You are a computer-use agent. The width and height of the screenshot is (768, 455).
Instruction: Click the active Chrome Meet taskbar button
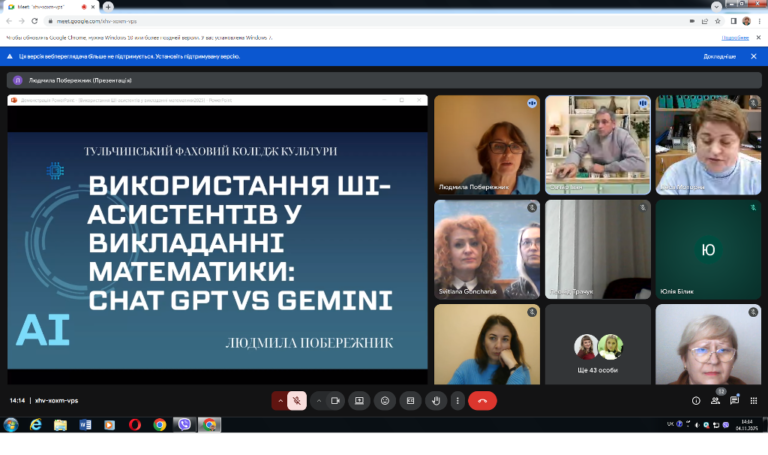point(210,425)
